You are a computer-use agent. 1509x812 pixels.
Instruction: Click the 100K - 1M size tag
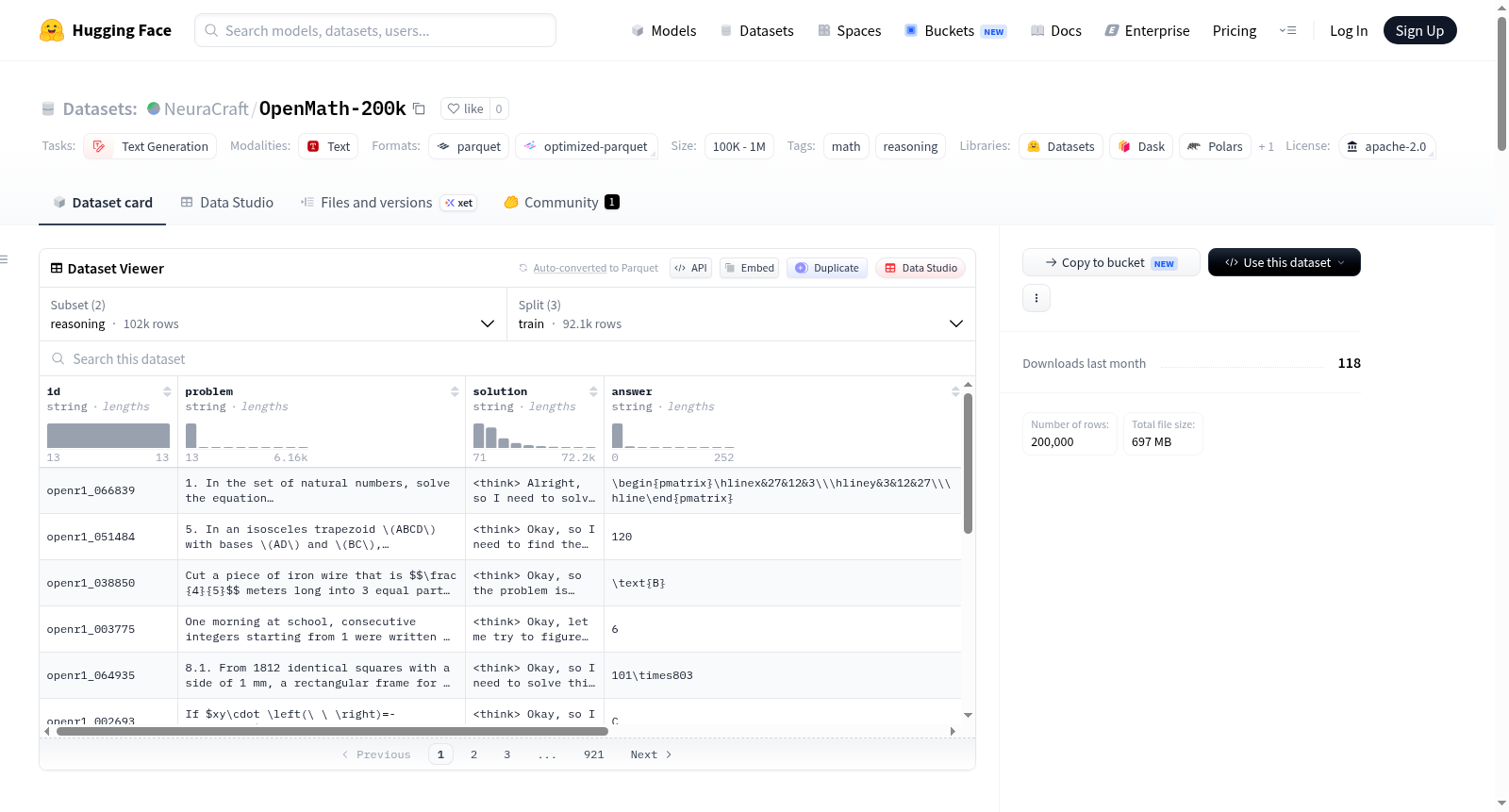739,146
